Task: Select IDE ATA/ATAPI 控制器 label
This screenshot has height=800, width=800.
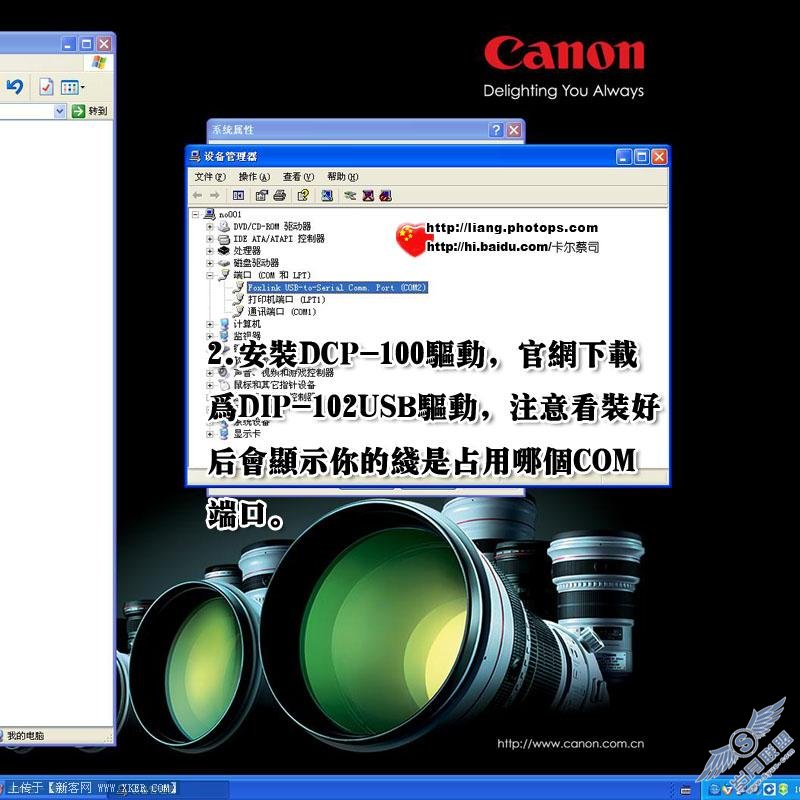Action: [279, 238]
